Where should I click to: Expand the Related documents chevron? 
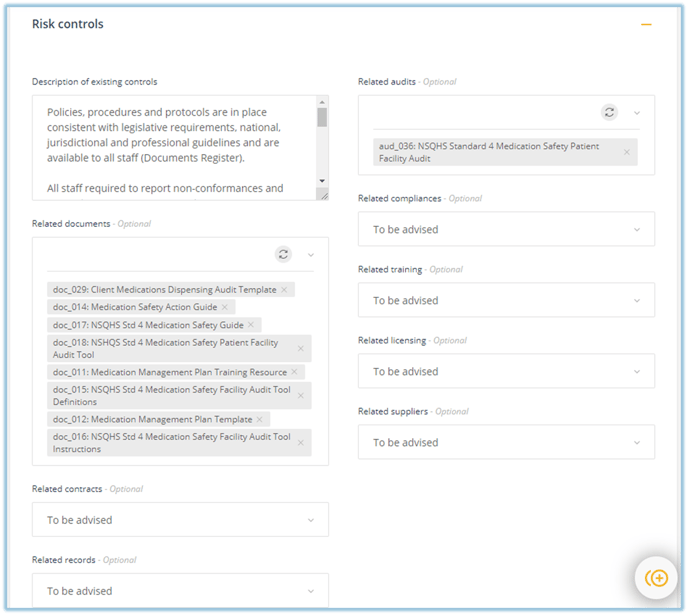click(x=311, y=255)
